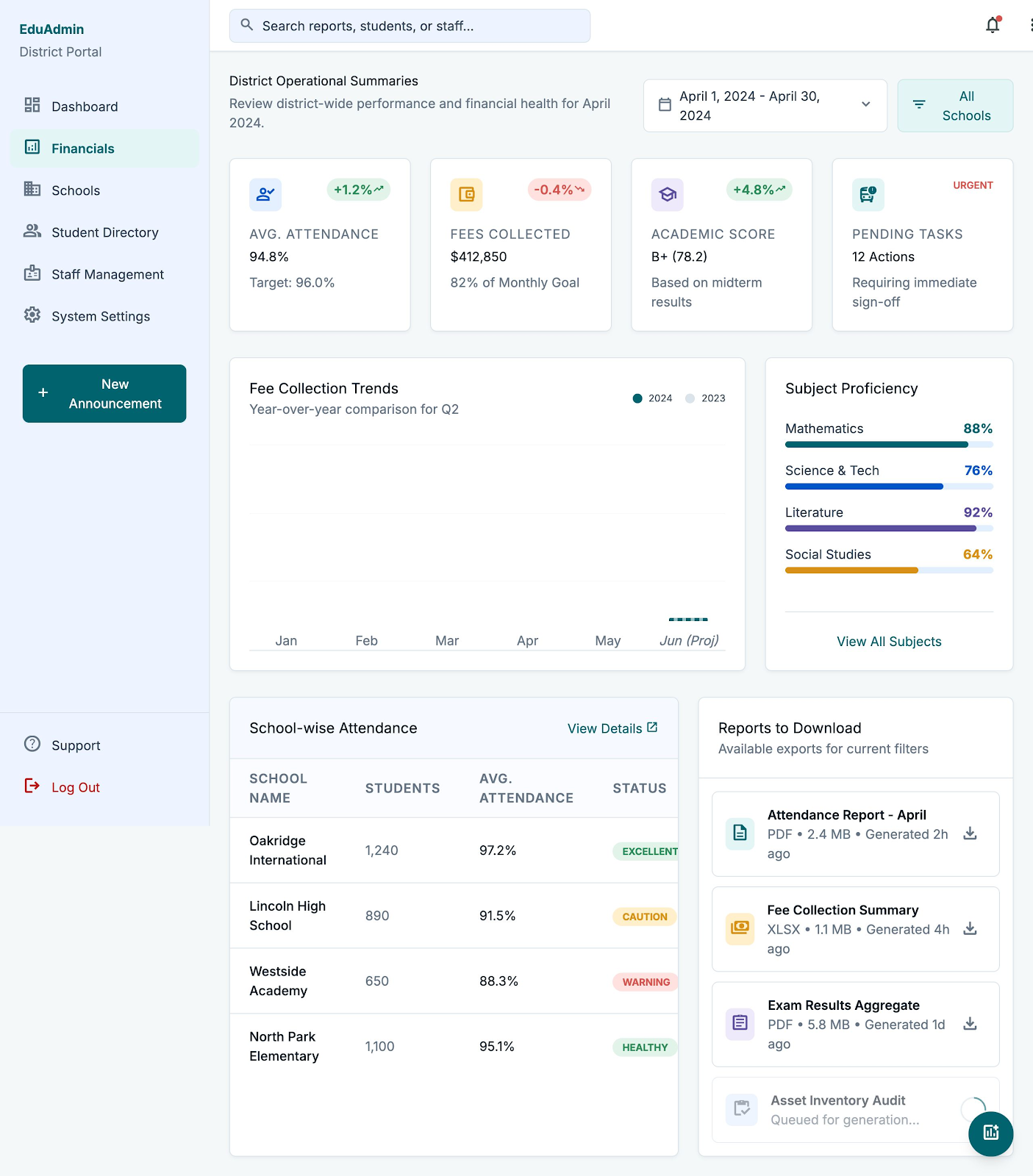Select Financials in the sidebar
Image resolution: width=1033 pixels, height=1176 pixels.
pos(104,148)
